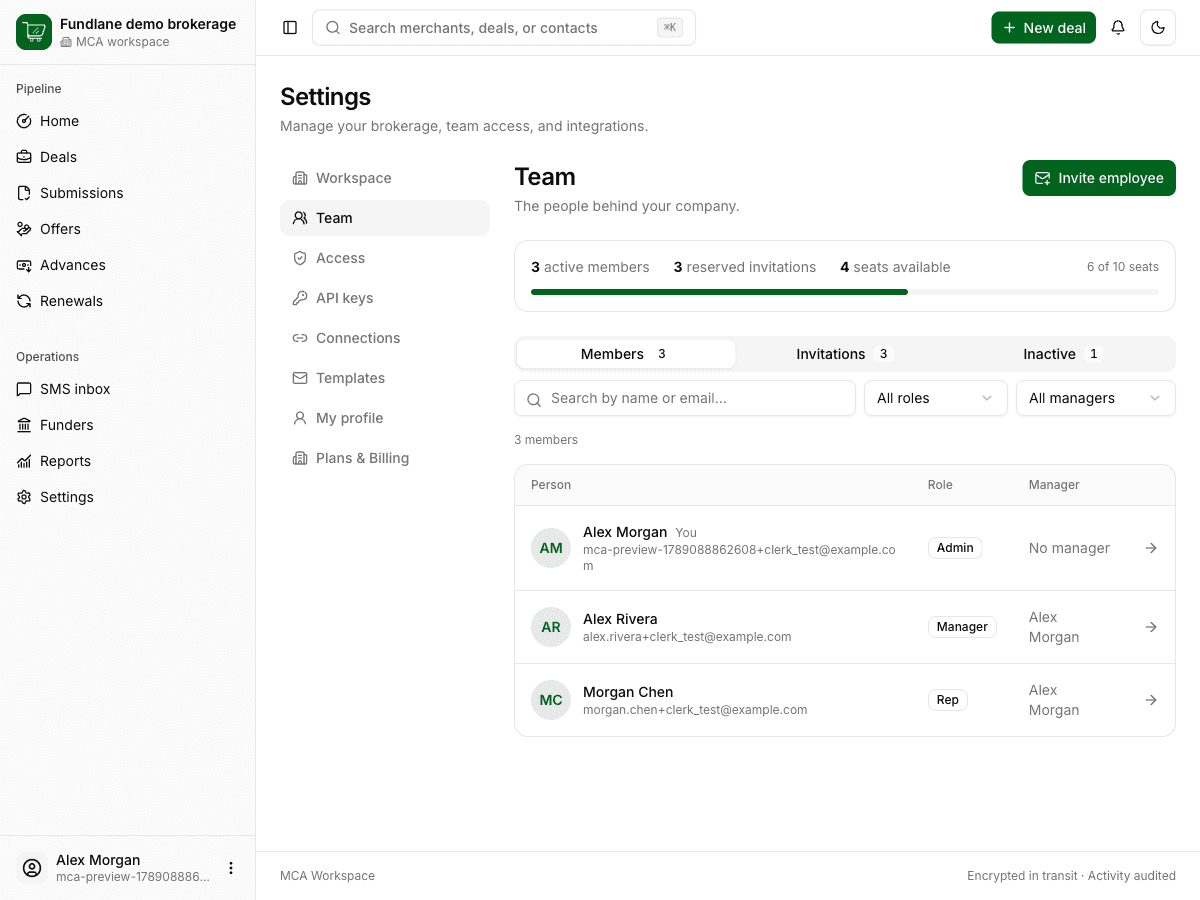This screenshot has width=1200, height=900.
Task: Focus the search by name or email field
Action: pos(685,398)
